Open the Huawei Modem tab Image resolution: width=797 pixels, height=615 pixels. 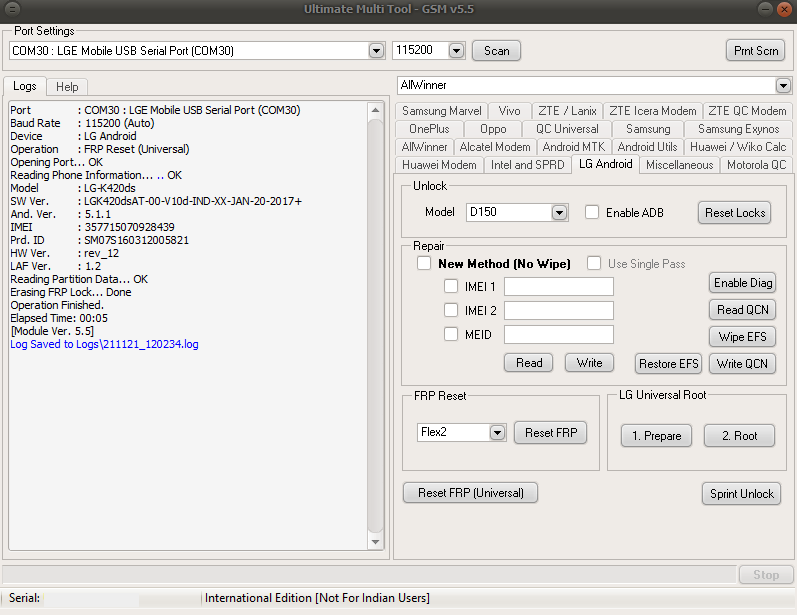(439, 165)
